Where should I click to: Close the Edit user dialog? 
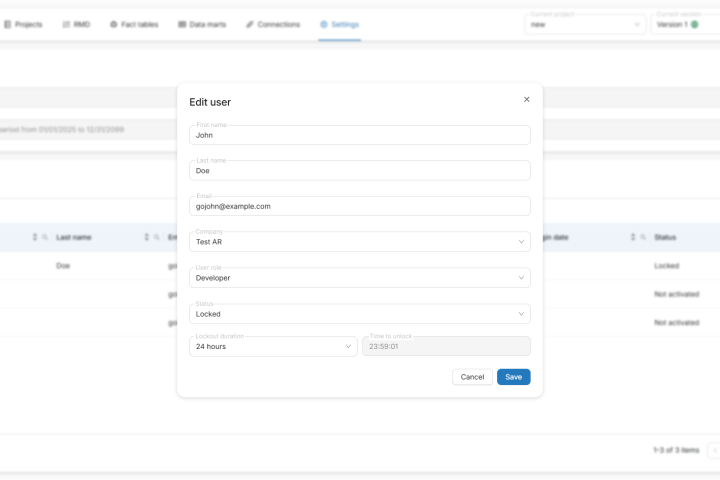(x=527, y=99)
